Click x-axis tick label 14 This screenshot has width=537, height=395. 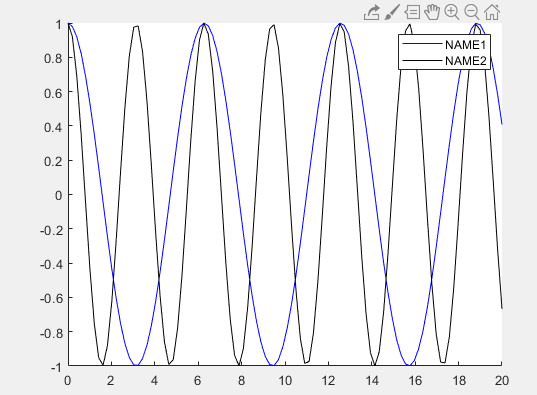pos(372,381)
